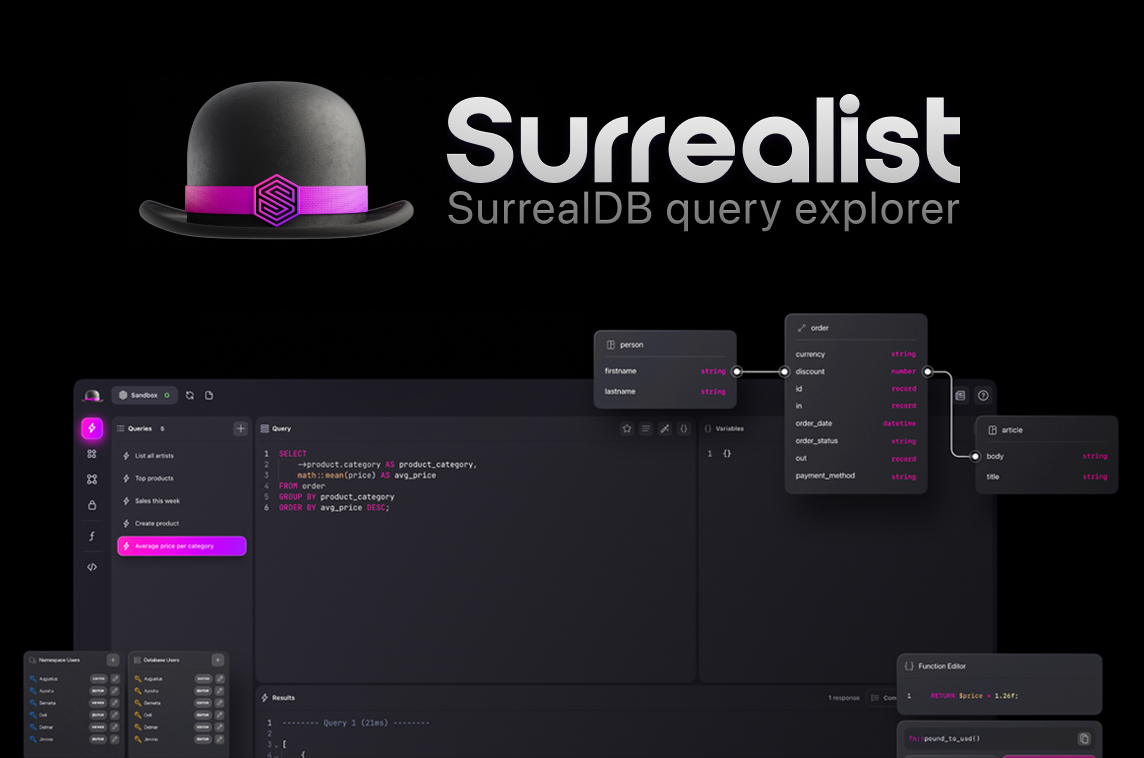Click editor role badge for namespace Augustus
The height and width of the screenshot is (758, 1144).
pos(98,679)
